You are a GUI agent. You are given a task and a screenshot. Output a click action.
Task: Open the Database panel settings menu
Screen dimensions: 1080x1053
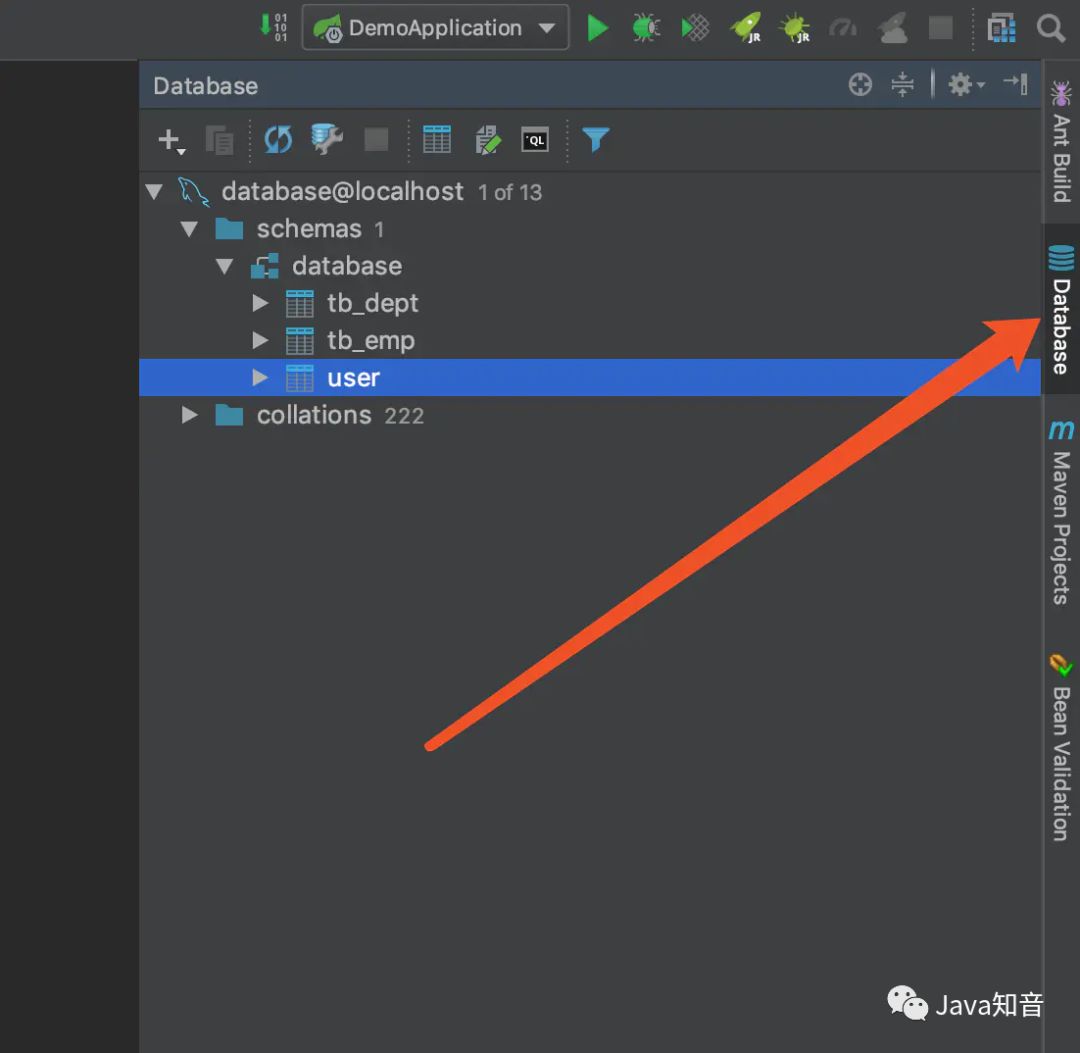pyautogui.click(x=961, y=84)
